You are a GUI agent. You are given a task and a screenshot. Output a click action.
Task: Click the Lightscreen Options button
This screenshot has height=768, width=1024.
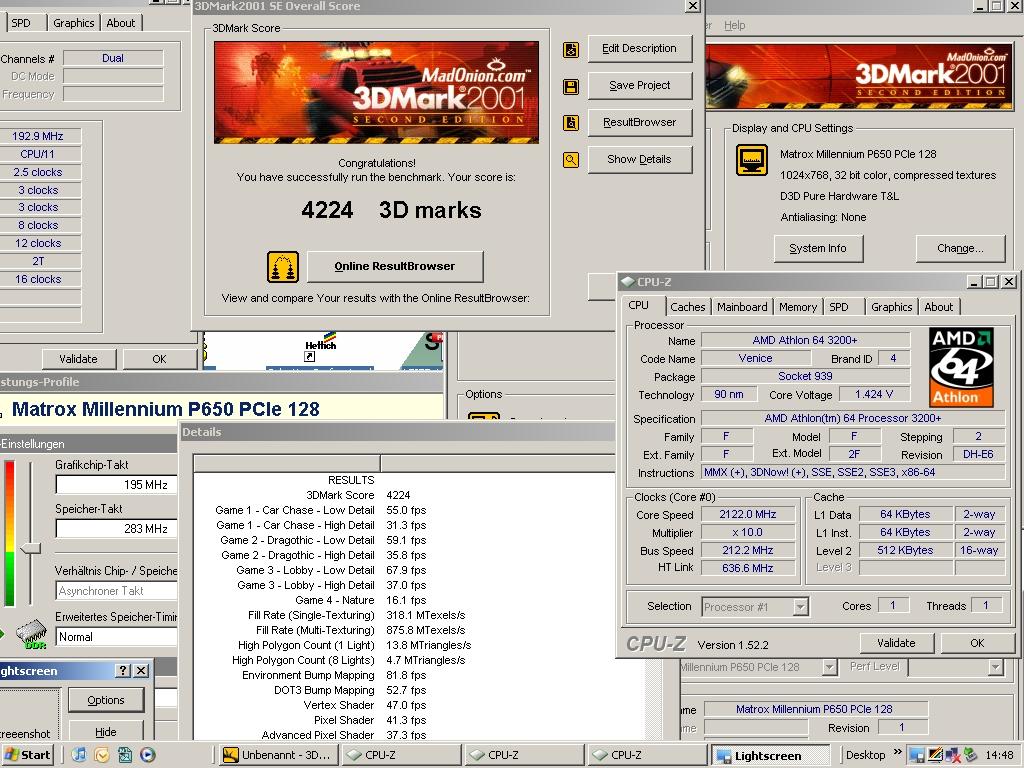pos(106,700)
